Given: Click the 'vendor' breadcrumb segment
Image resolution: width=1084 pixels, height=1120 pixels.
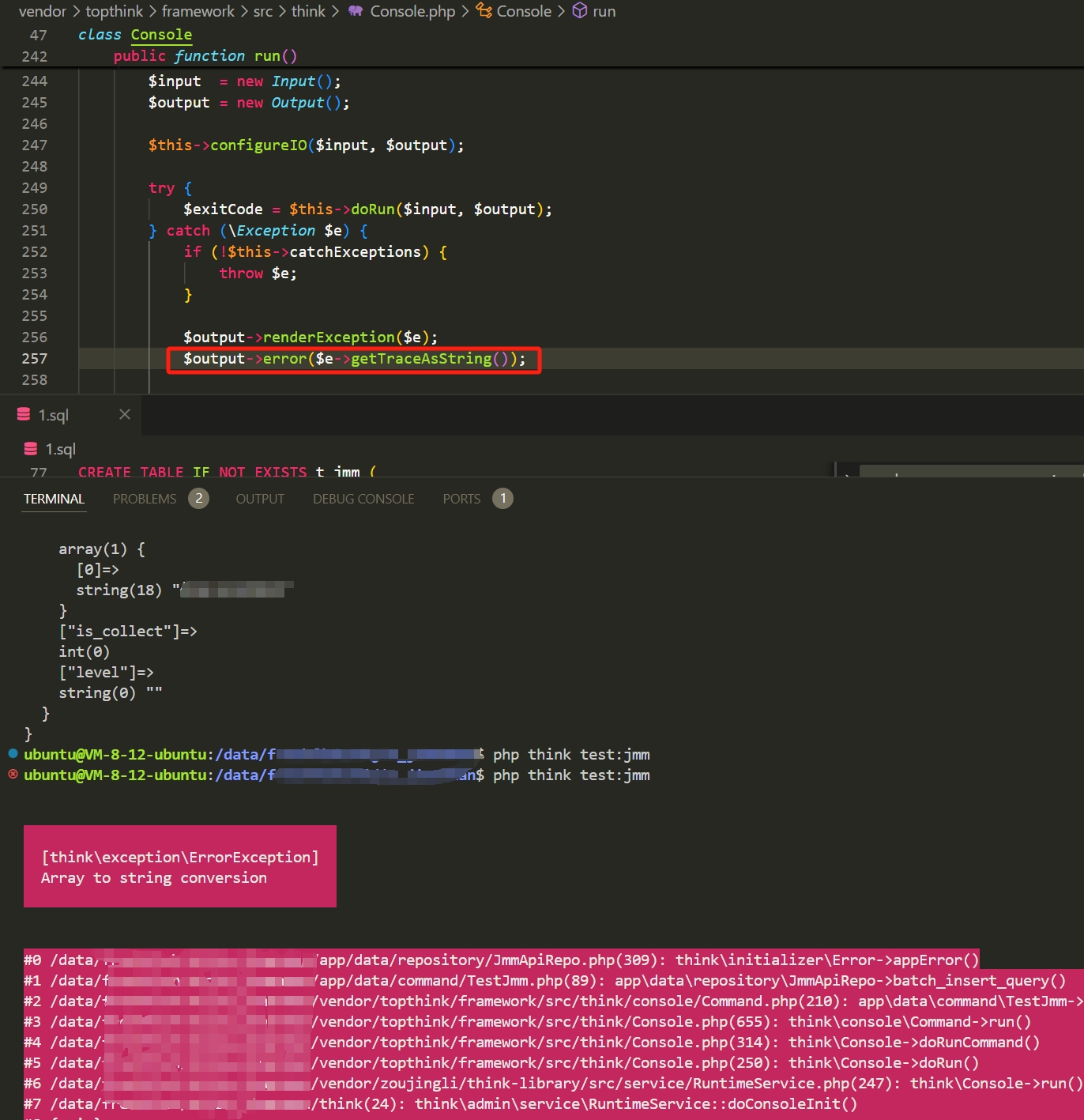Looking at the screenshot, I should 43,11.
